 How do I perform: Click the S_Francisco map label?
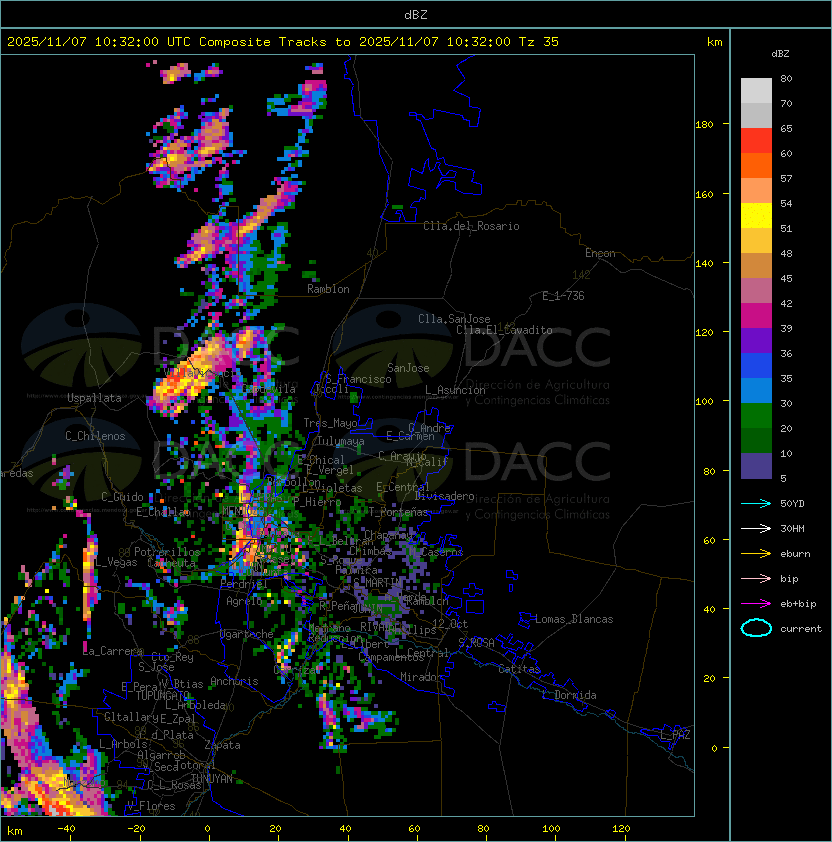point(358,379)
